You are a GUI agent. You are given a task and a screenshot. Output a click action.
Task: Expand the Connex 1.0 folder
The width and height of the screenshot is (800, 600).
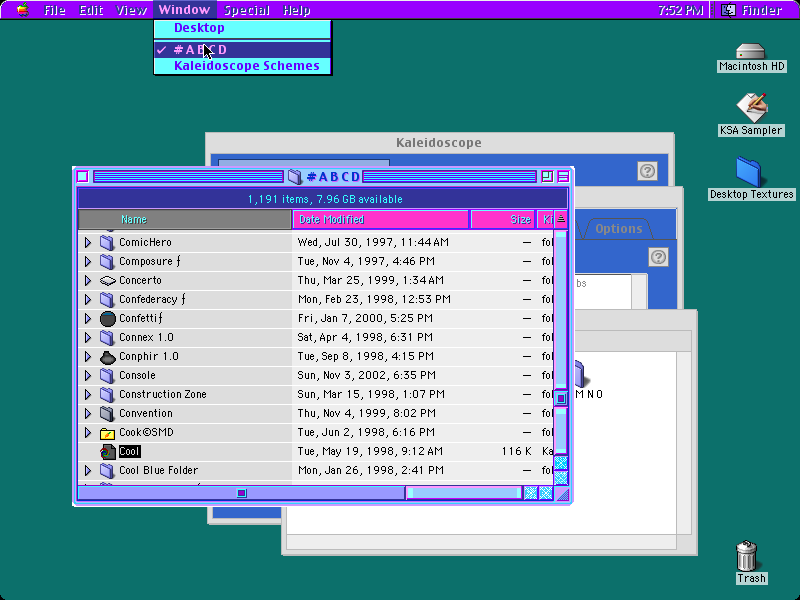click(x=88, y=337)
